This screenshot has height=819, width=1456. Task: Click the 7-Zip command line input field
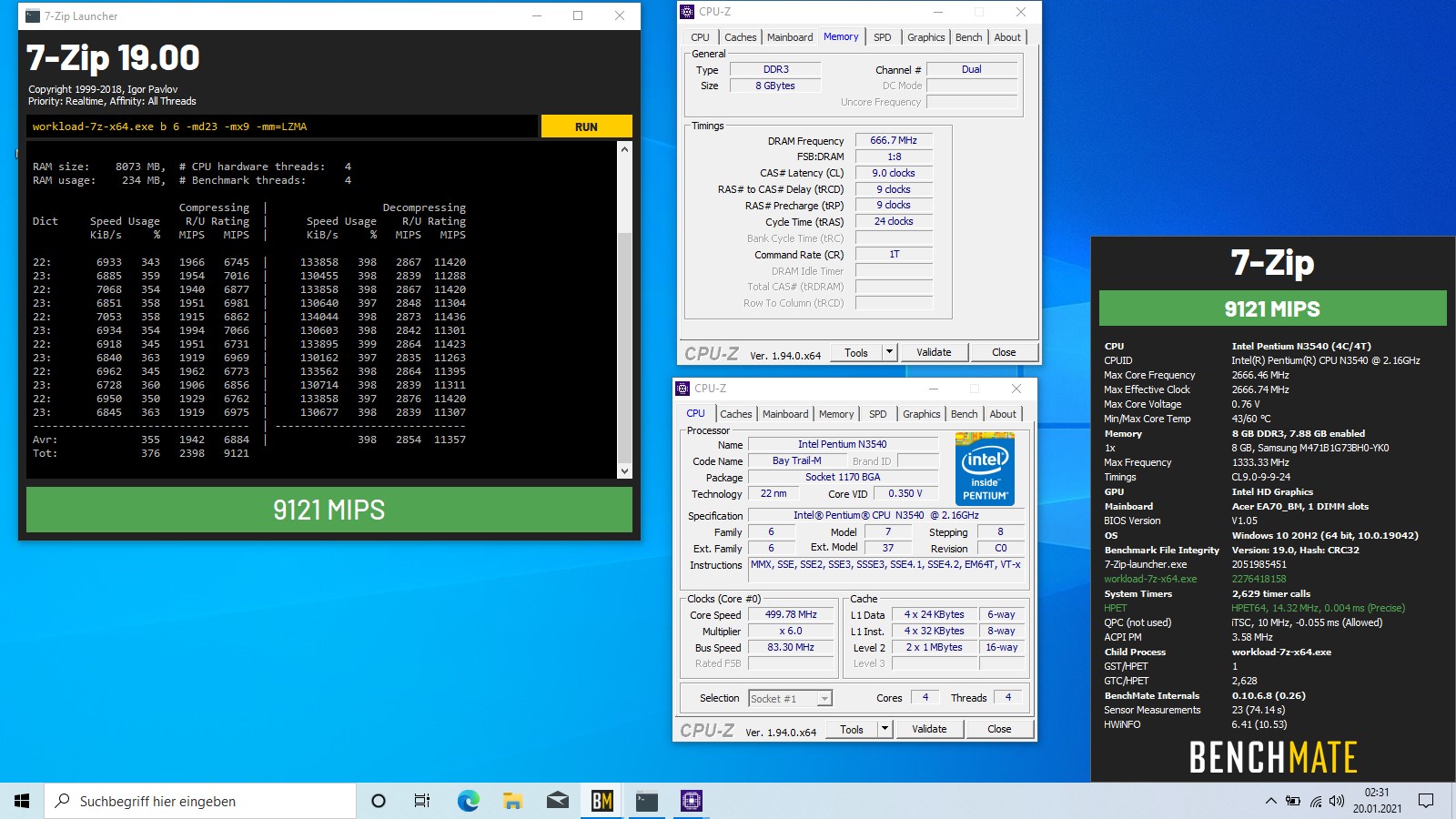click(x=282, y=126)
